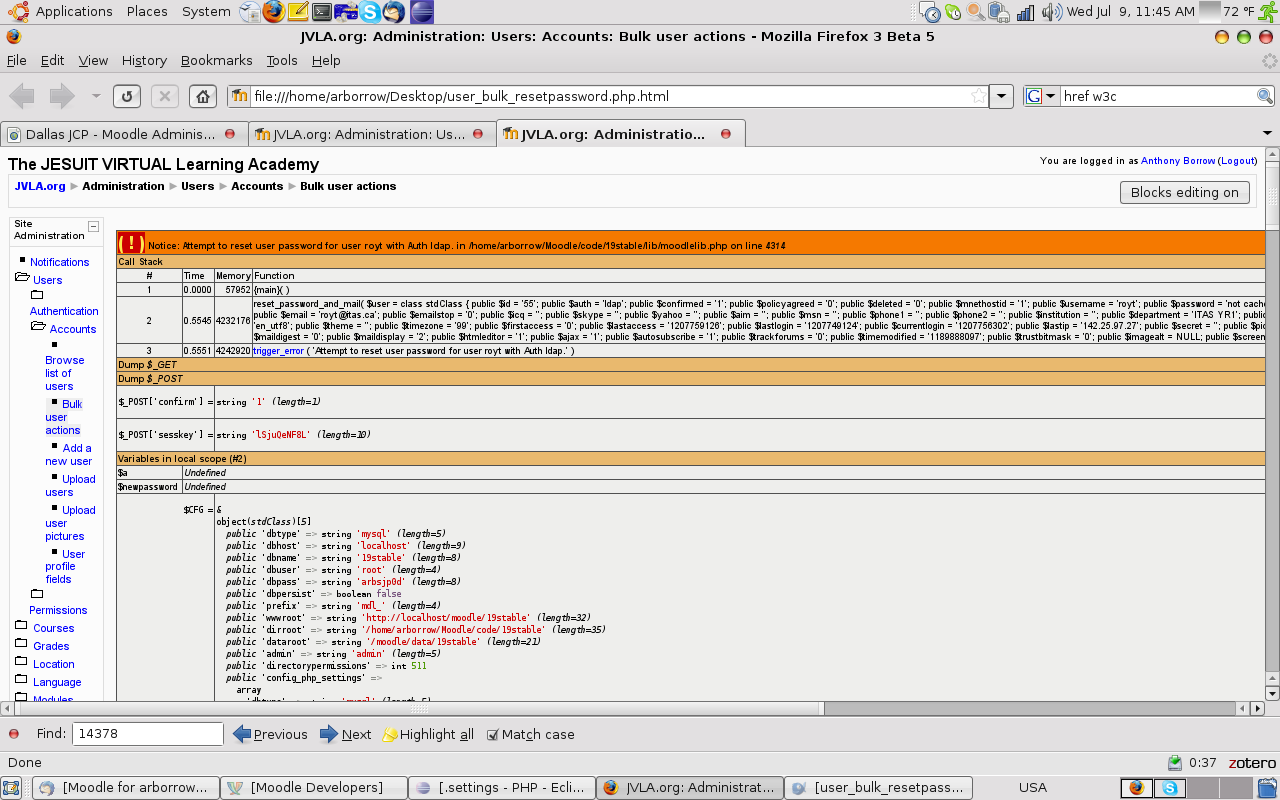
Task: Go back with the browser Back arrow
Action: (x=23, y=96)
